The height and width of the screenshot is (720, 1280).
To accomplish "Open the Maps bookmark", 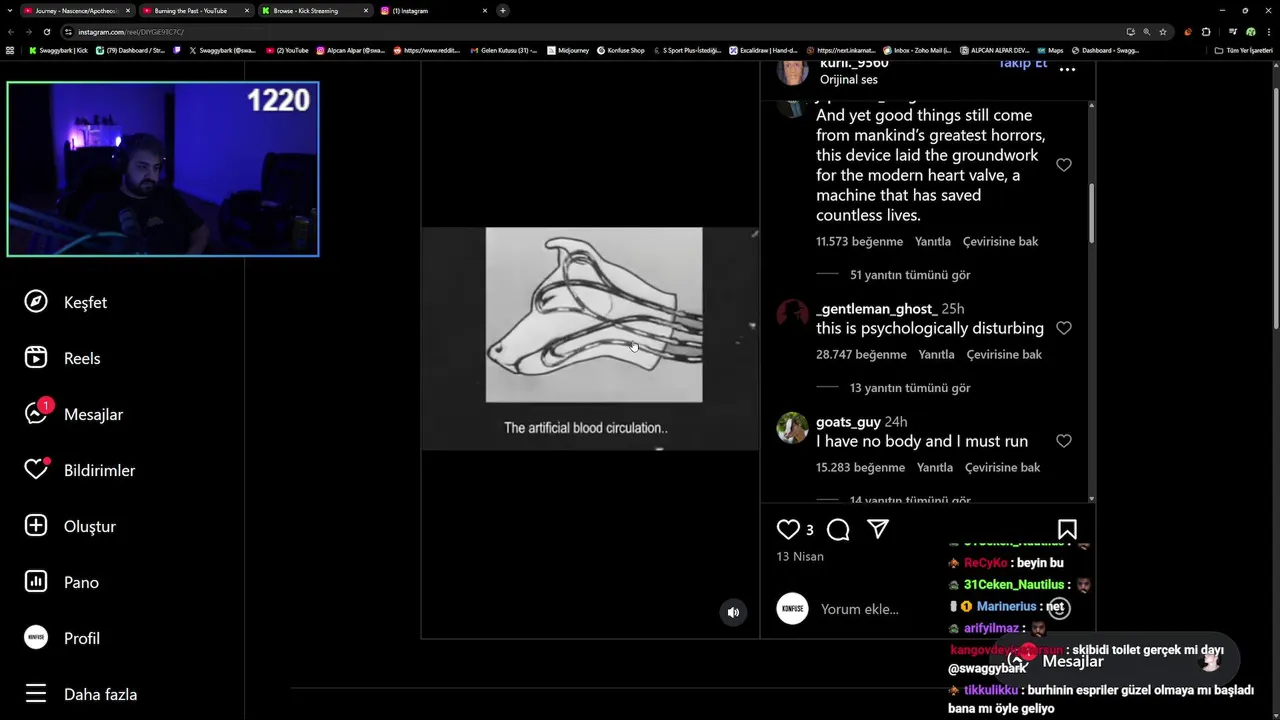I will click(x=1050, y=50).
